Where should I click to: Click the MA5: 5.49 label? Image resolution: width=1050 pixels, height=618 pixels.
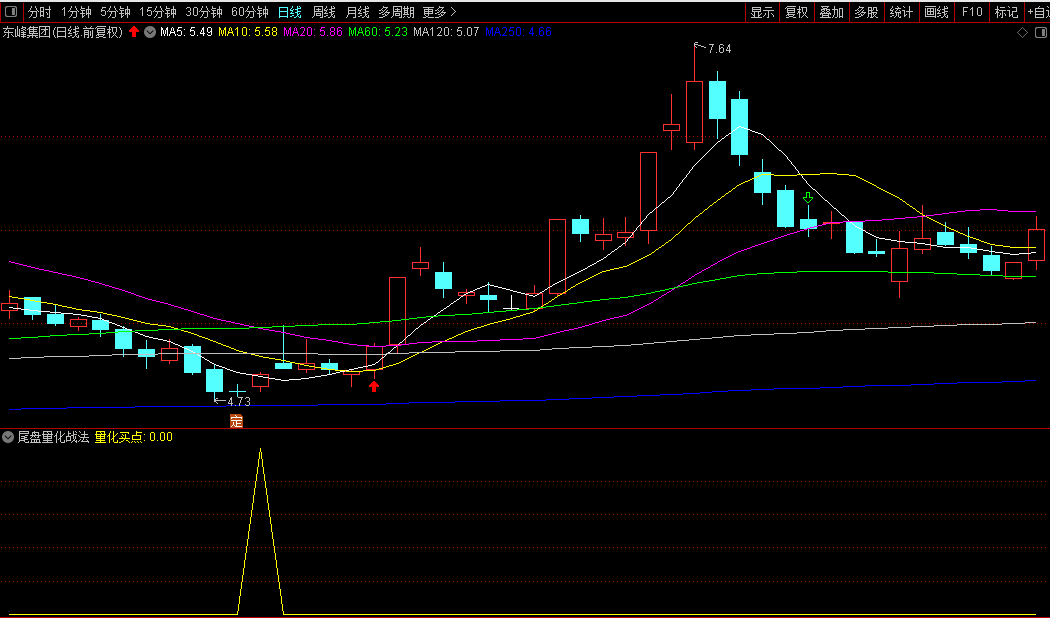tap(186, 31)
